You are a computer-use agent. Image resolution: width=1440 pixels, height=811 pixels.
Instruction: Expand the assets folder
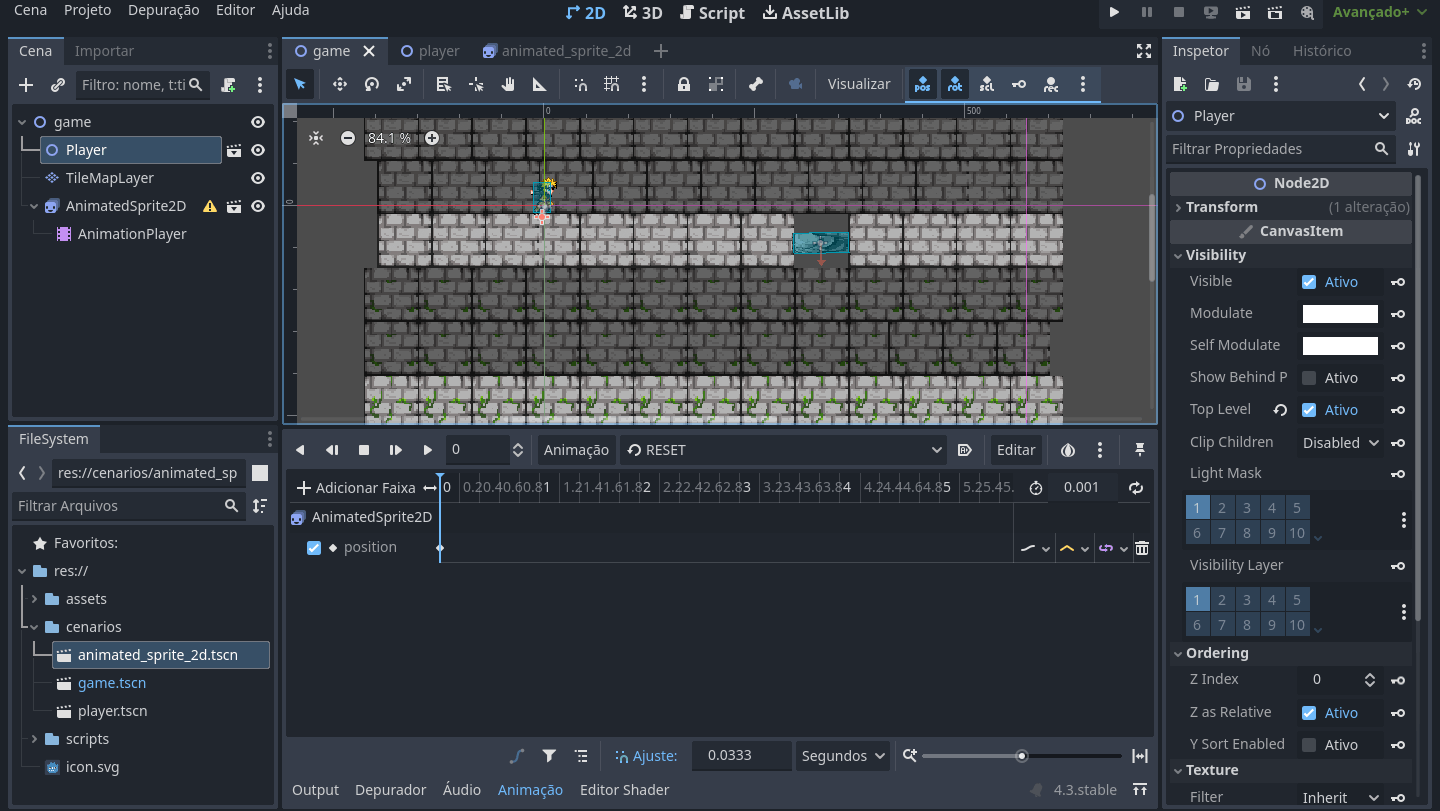click(x=35, y=599)
